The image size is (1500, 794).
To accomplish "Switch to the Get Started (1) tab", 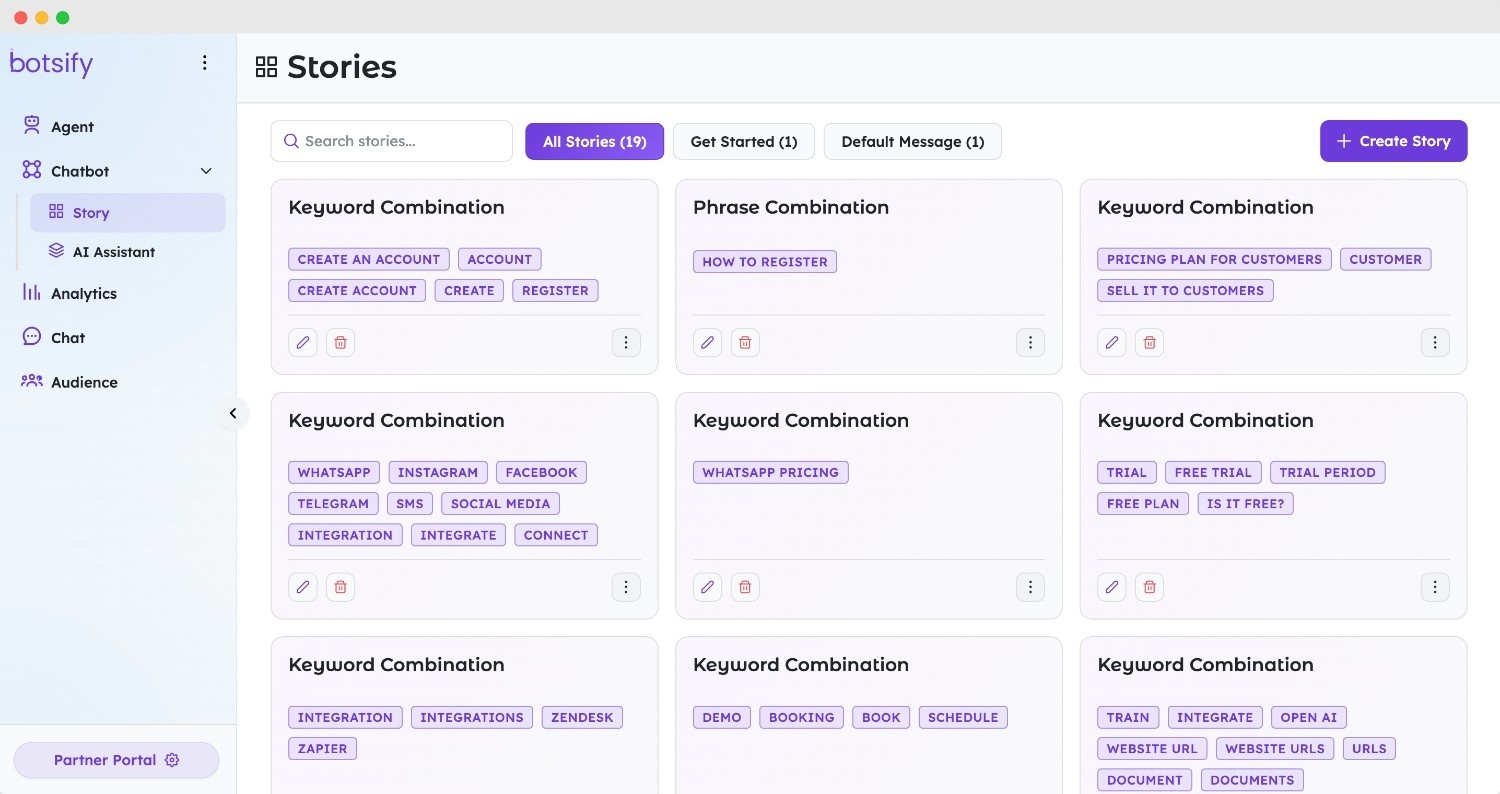I will (744, 142).
